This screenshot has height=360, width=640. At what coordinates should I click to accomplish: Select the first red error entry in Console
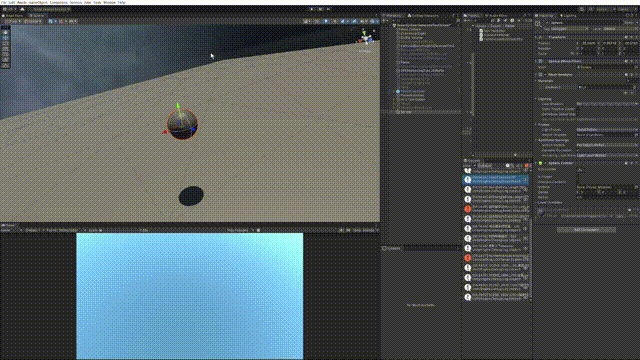click(496, 209)
